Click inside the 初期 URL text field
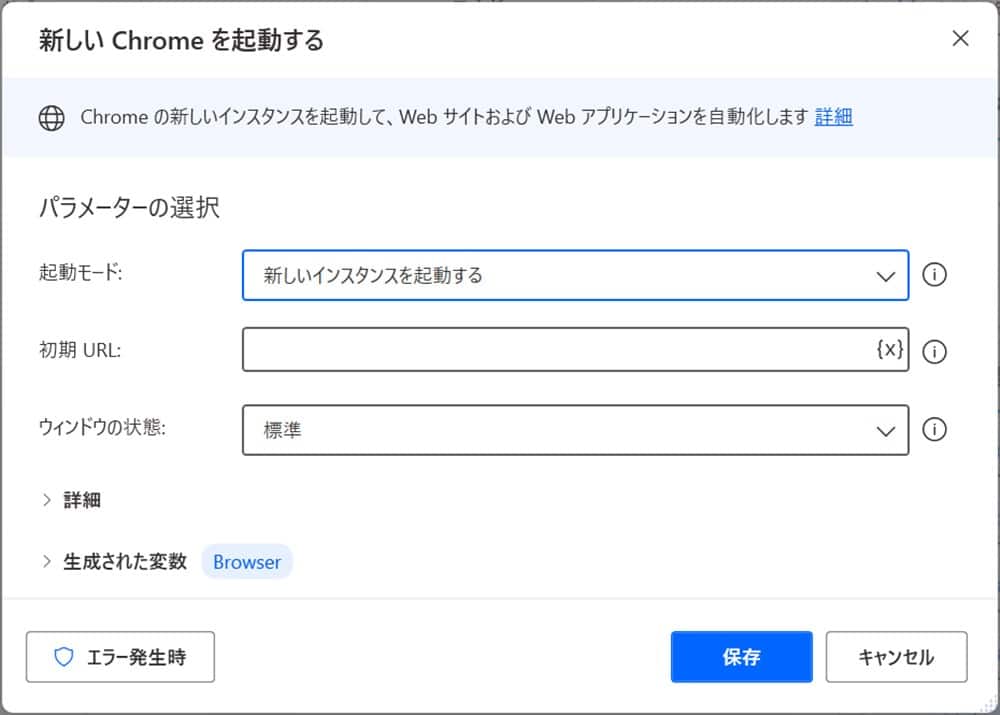Viewport: 1000px width, 715px height. (555, 350)
